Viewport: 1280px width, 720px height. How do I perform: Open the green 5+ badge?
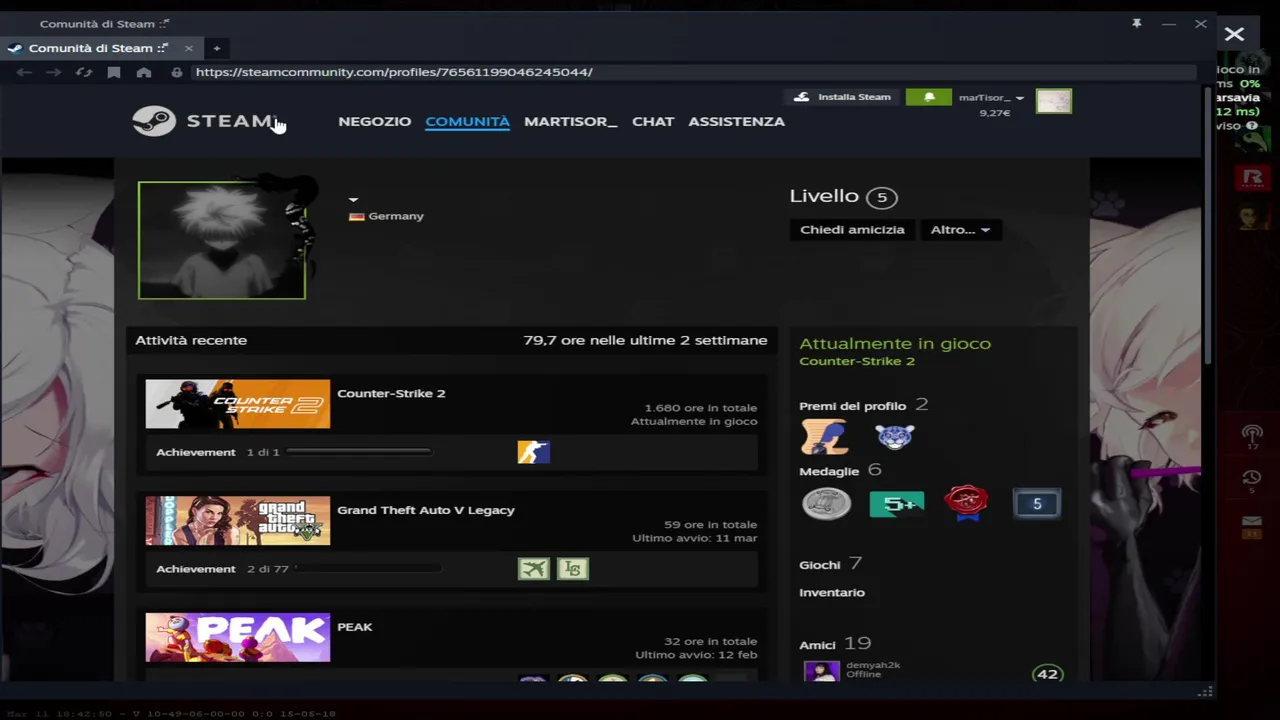[x=896, y=504]
